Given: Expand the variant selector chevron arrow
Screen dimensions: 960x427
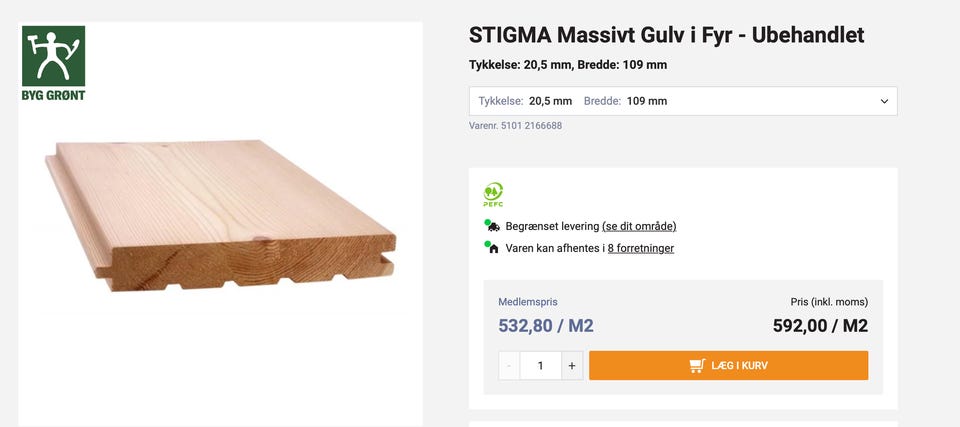Looking at the screenshot, I should tap(884, 101).
